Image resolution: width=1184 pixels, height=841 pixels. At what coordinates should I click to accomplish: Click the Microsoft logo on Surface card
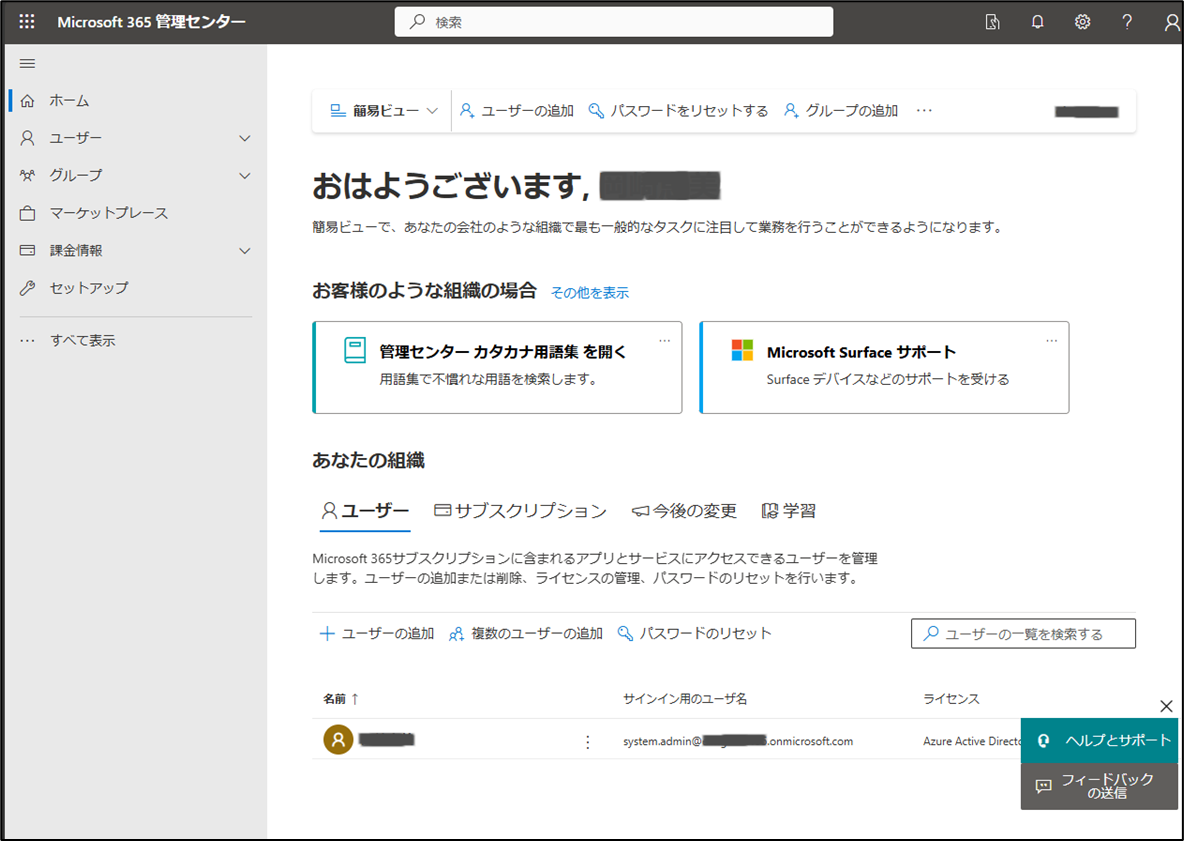pos(742,350)
